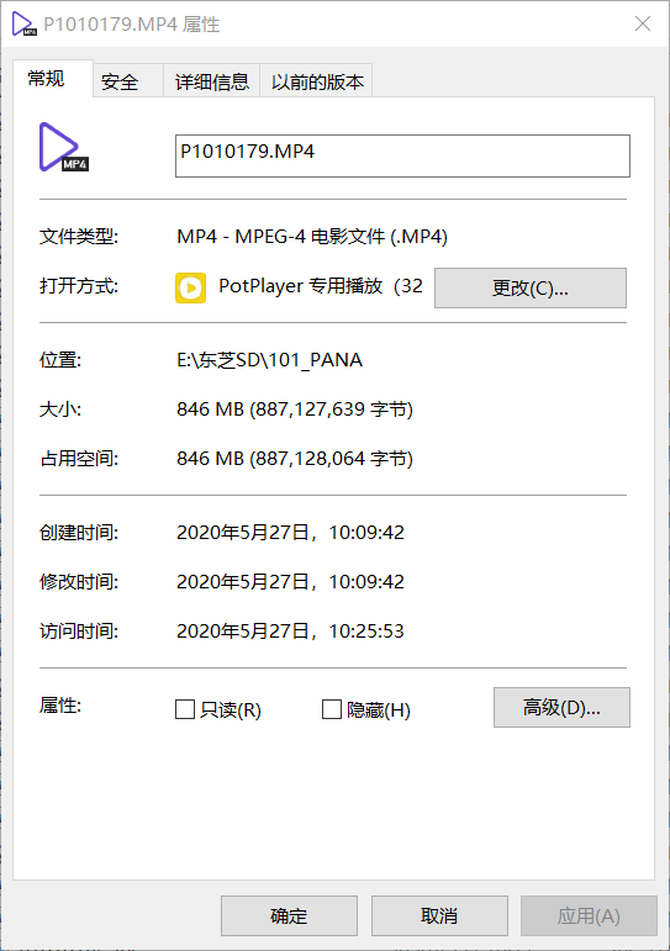The height and width of the screenshot is (951, 670).
Task: Switch to the 常规 (General) tab
Action: tap(47, 80)
